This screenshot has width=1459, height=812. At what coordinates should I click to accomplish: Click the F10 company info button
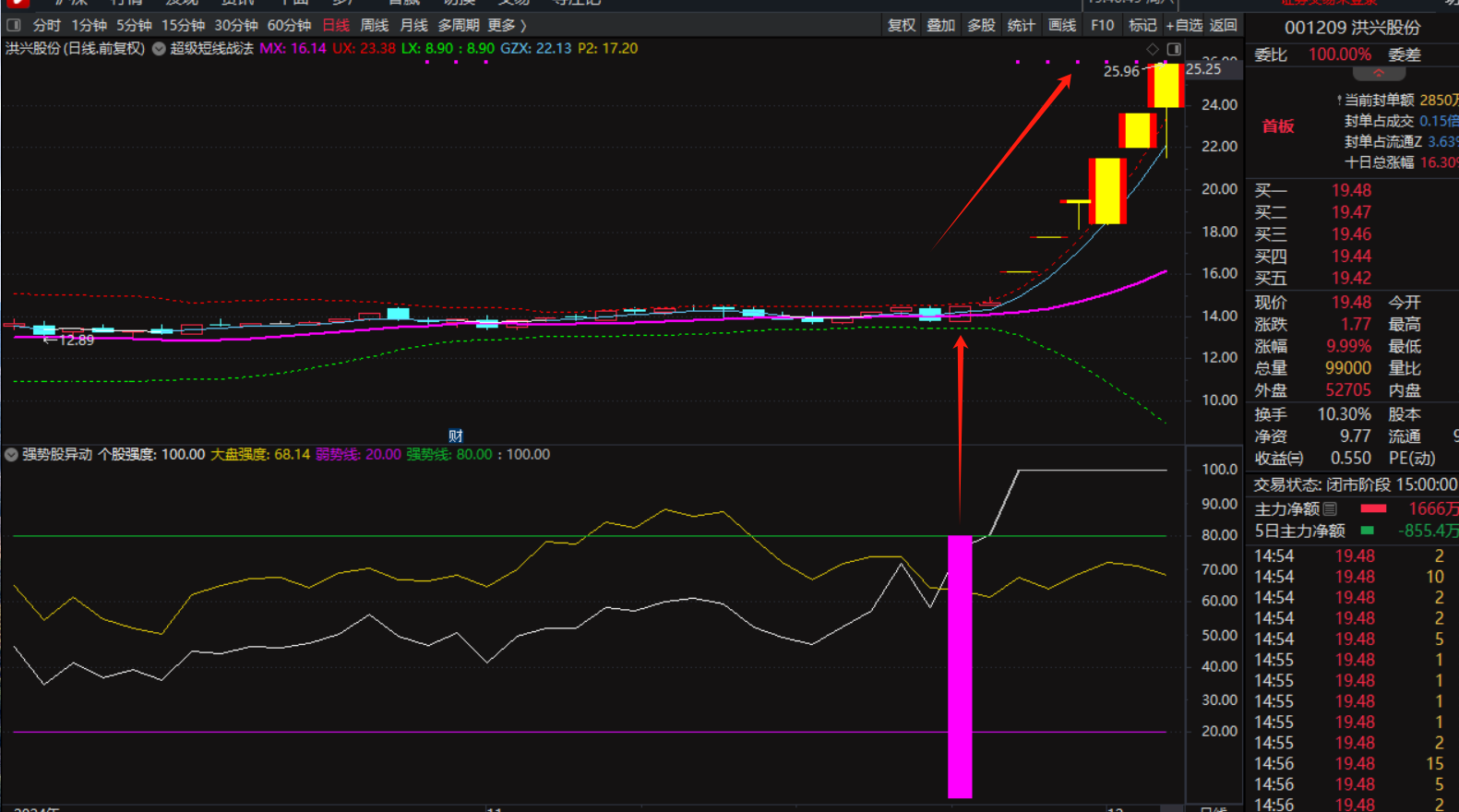click(1102, 25)
